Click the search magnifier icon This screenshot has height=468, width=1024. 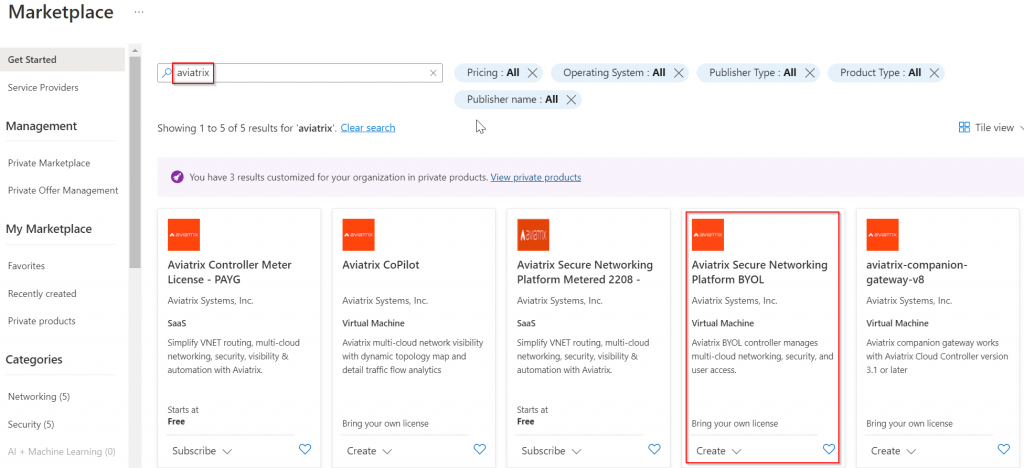click(x=166, y=73)
